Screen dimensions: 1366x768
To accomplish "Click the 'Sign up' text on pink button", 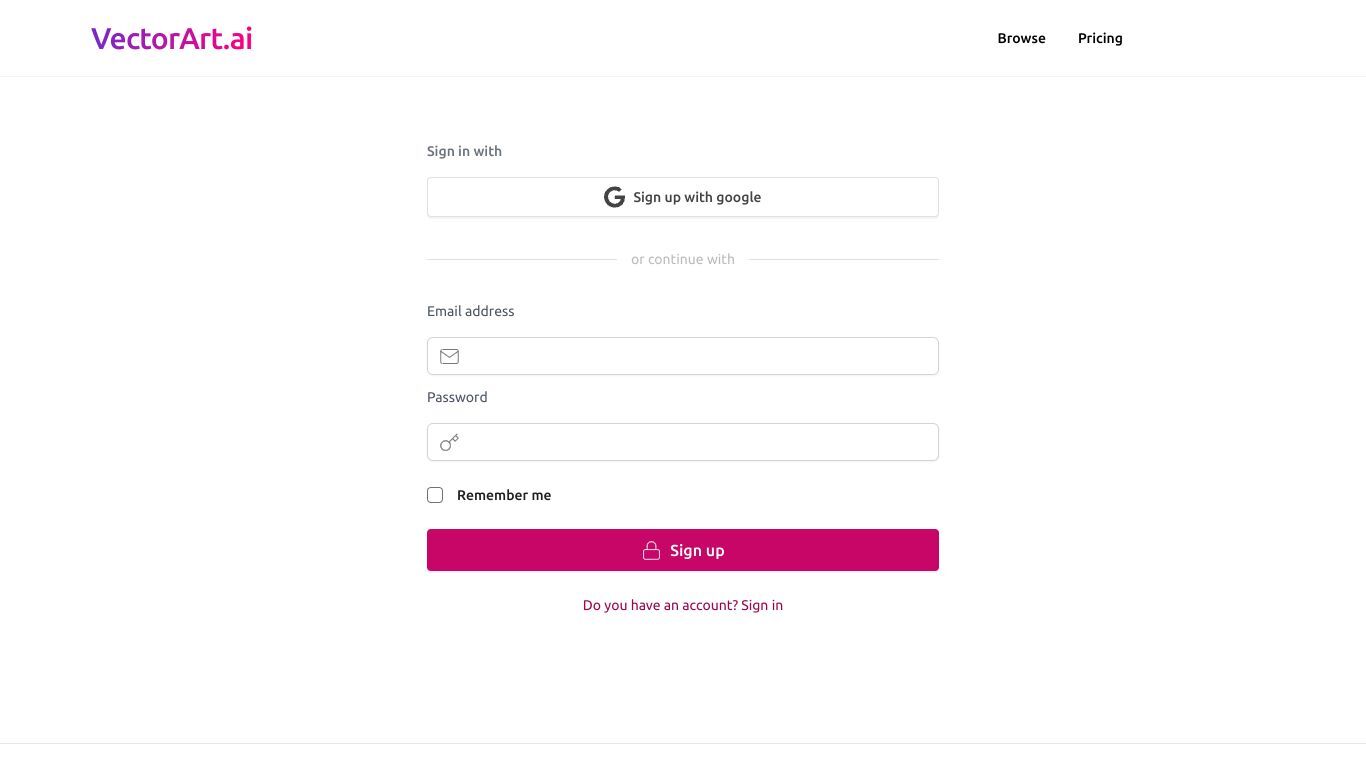I will tap(697, 550).
